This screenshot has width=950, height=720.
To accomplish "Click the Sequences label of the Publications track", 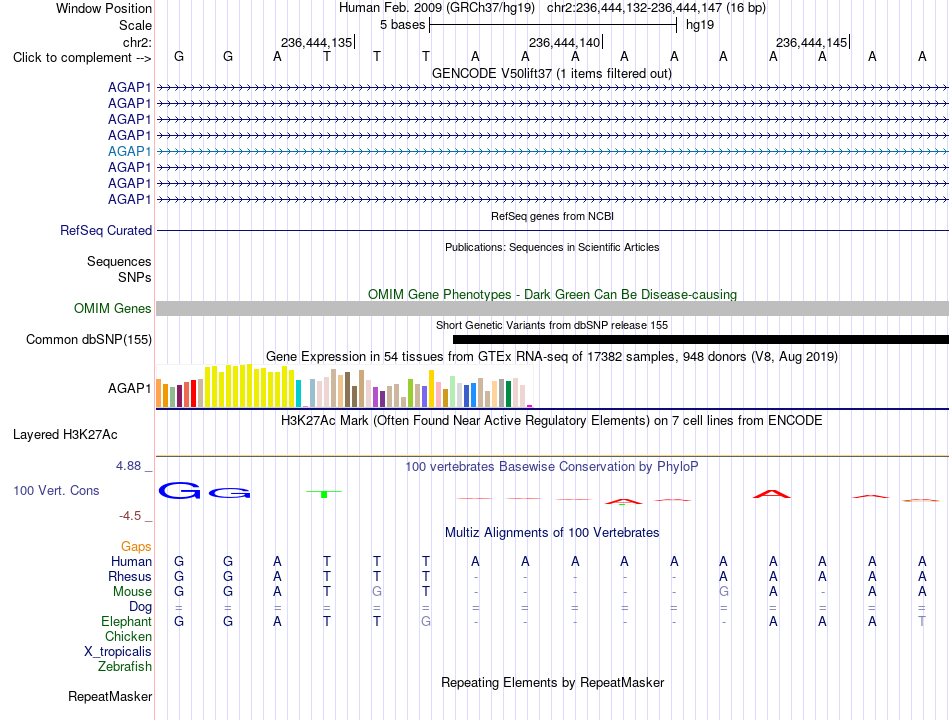I will tap(119, 261).
